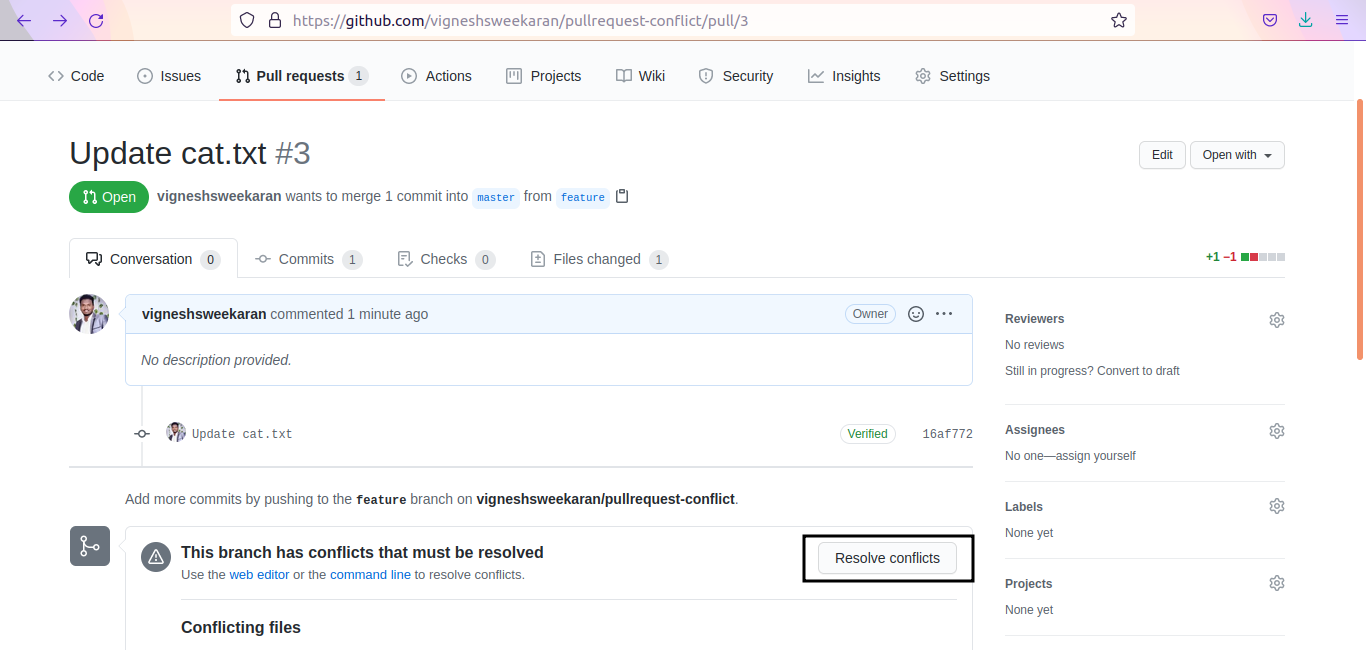Screen dimensions: 1366x650
Task: Open the Reviewers gear settings
Action: pos(1276,320)
